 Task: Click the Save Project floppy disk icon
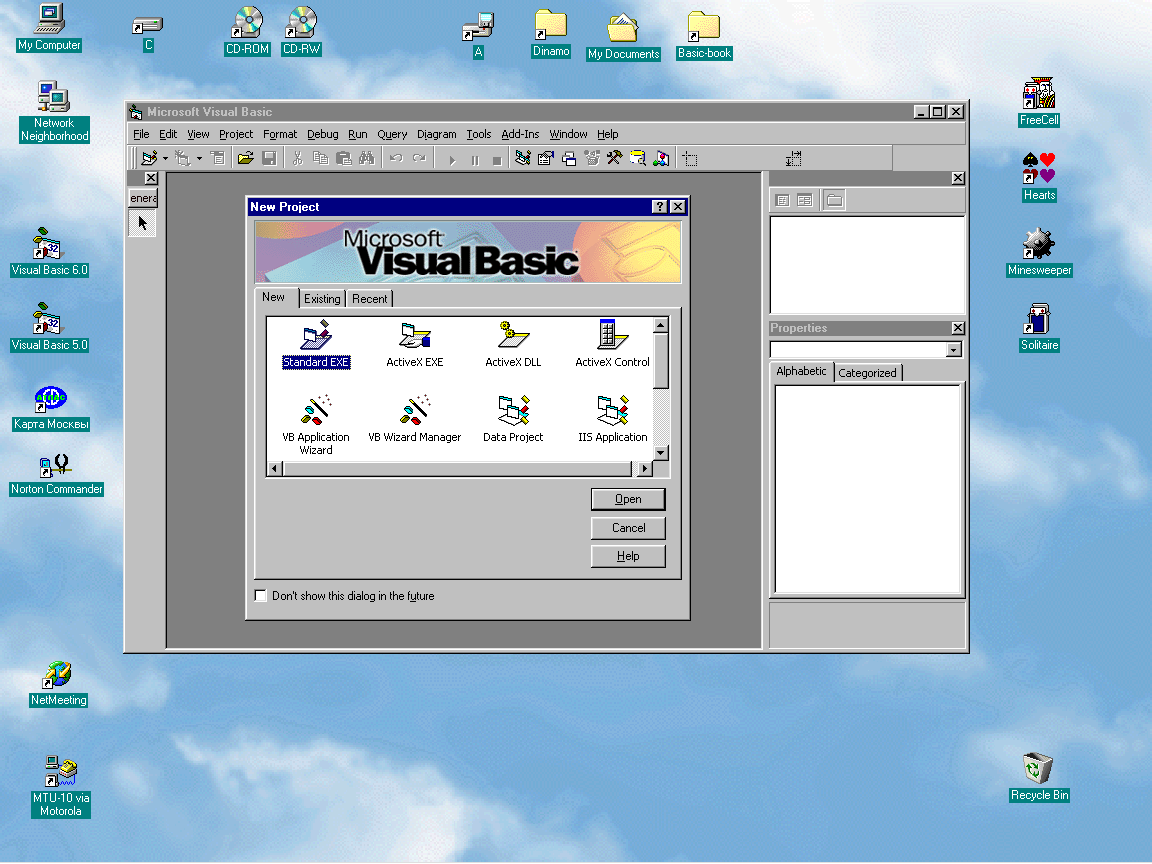click(x=270, y=158)
